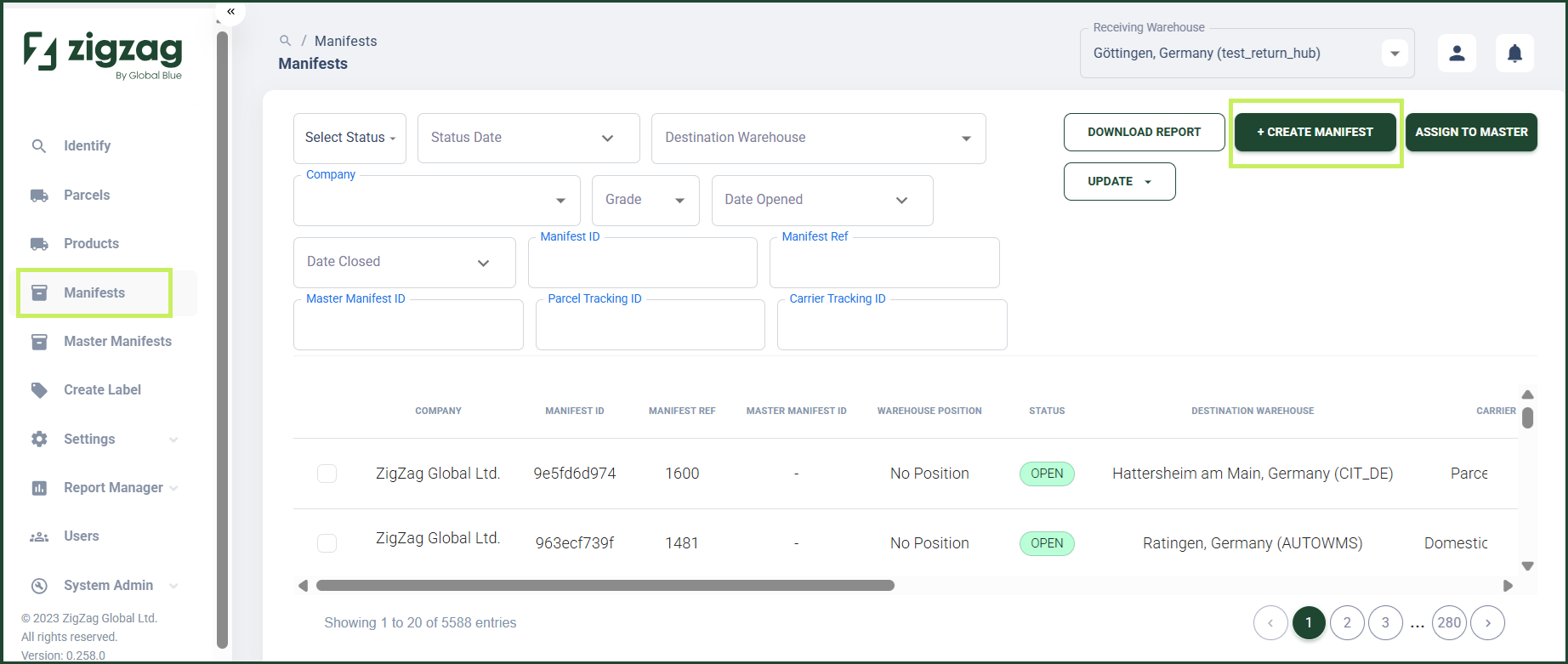Viewport: 1568px width, 664px height.
Task: Open Products in the sidebar
Action: click(x=91, y=244)
